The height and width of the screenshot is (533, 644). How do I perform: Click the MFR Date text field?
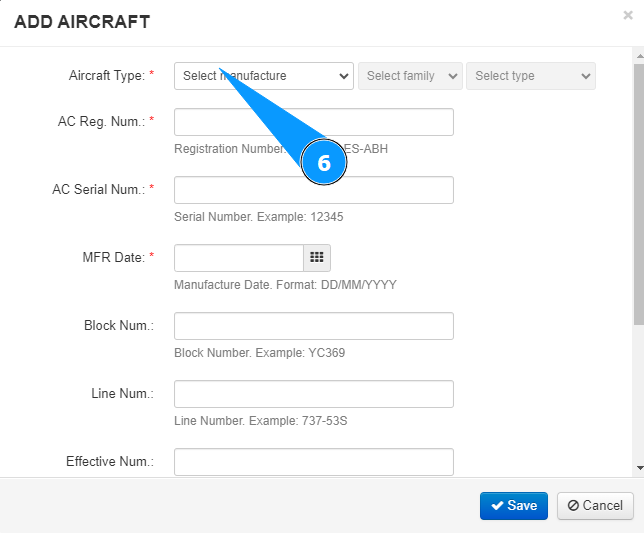click(x=239, y=257)
